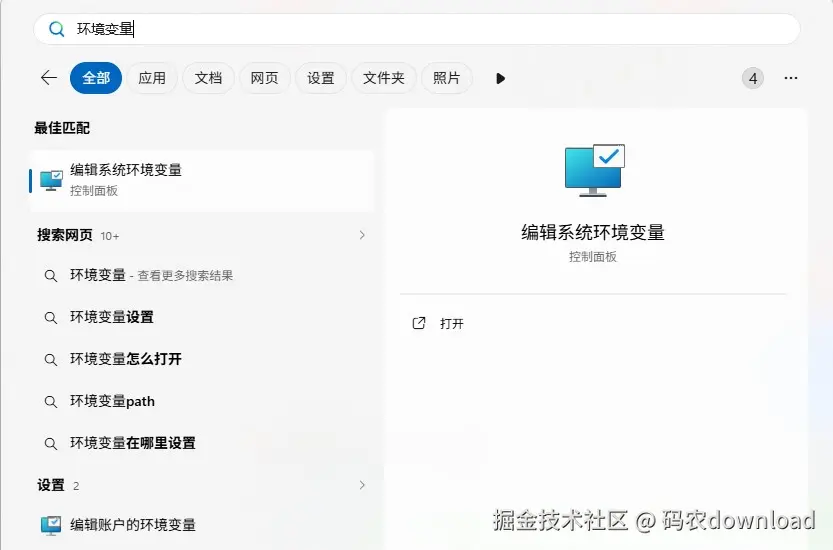Click search icon beside 环境变量在哪里设置
Screen dimensions: 833x550
click(x=50, y=444)
